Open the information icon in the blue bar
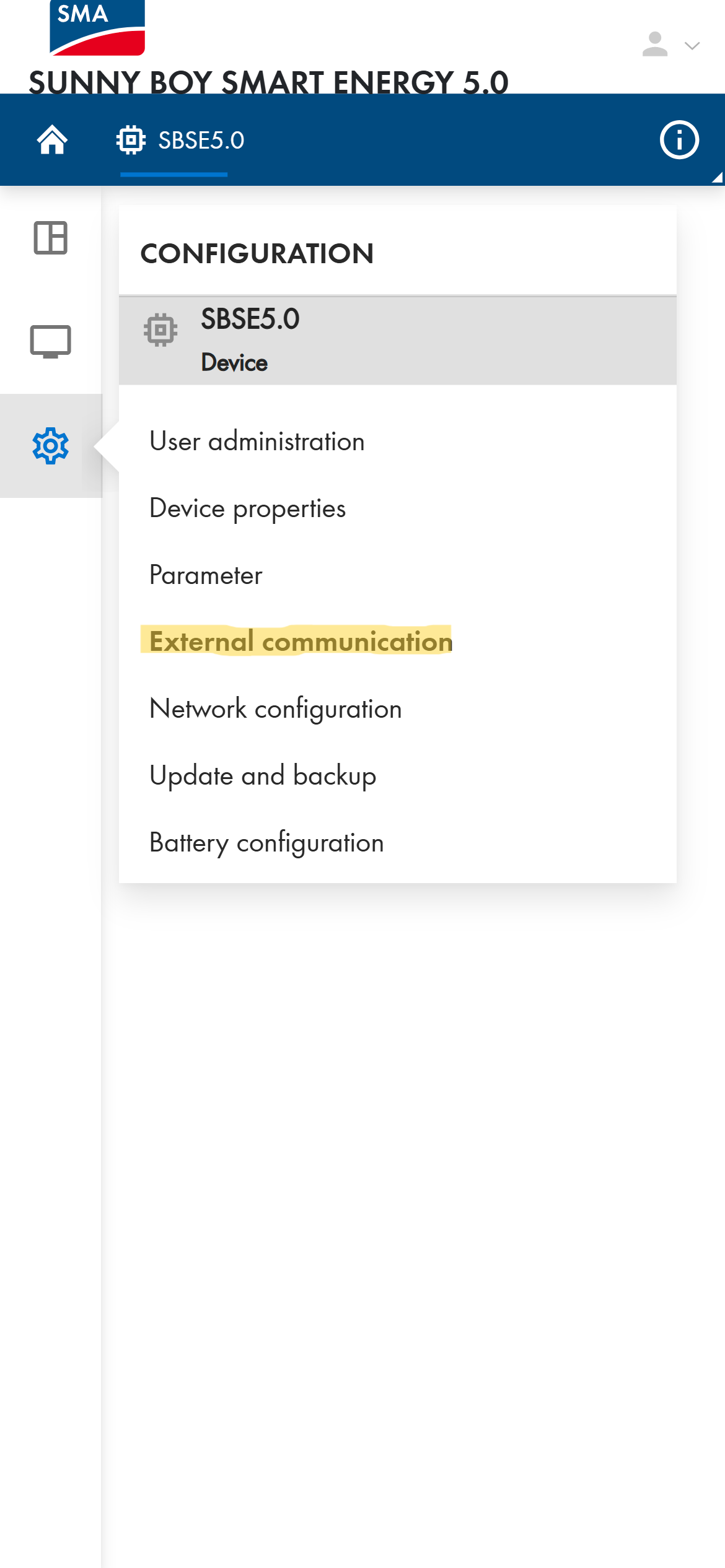 pyautogui.click(x=679, y=140)
